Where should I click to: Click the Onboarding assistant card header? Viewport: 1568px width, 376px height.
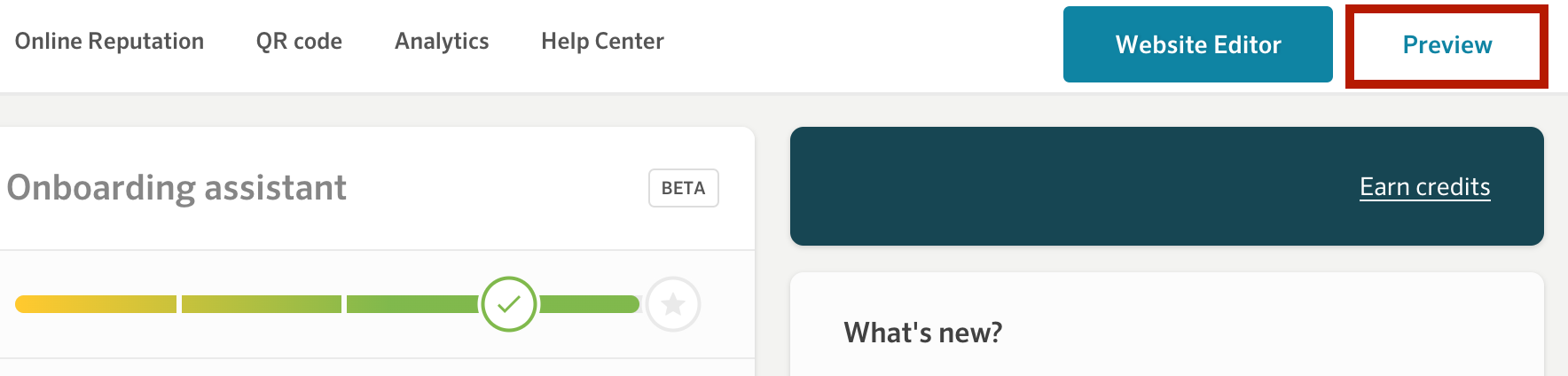377,188
